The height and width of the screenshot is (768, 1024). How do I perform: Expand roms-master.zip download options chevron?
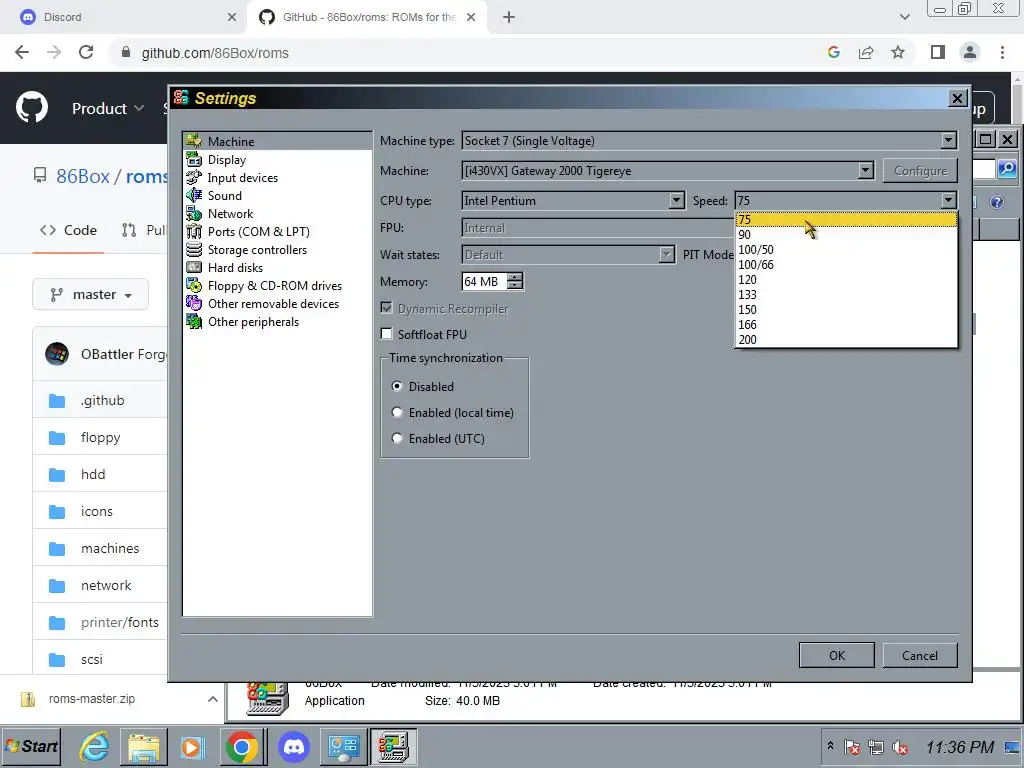212,699
